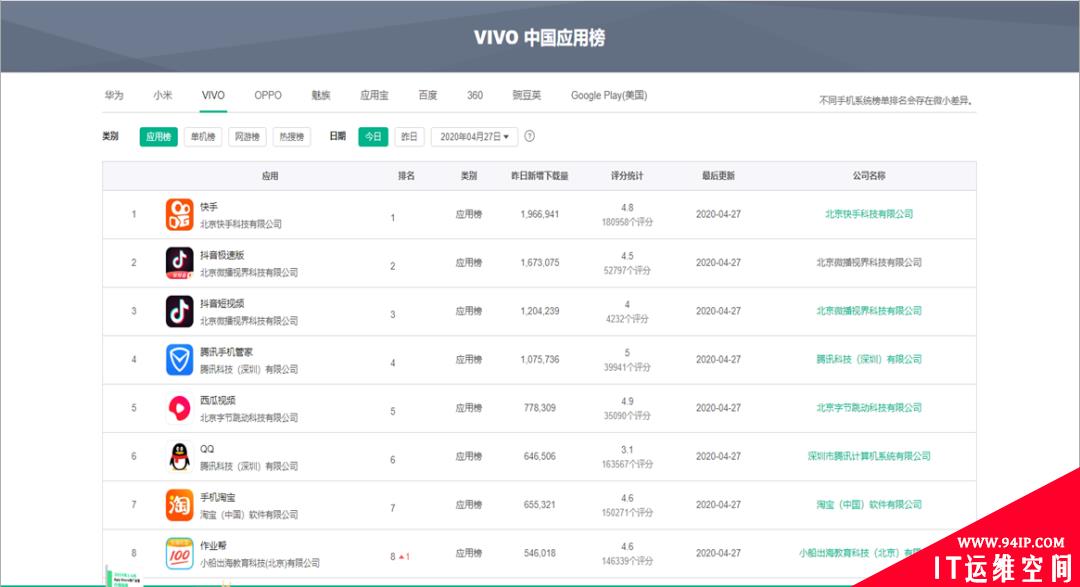Click the 西瓜视频 app name
1080x587 pixels.
point(218,400)
